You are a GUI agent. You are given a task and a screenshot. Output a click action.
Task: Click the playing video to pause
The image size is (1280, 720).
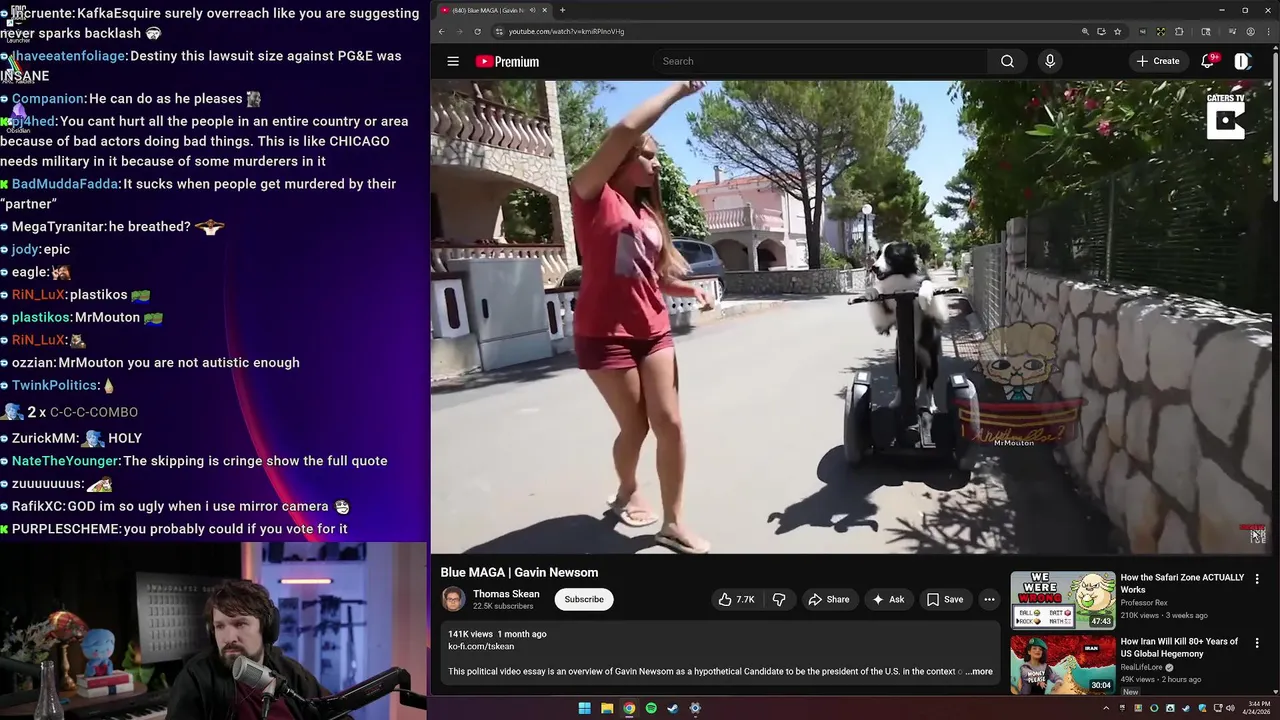[x=851, y=316]
